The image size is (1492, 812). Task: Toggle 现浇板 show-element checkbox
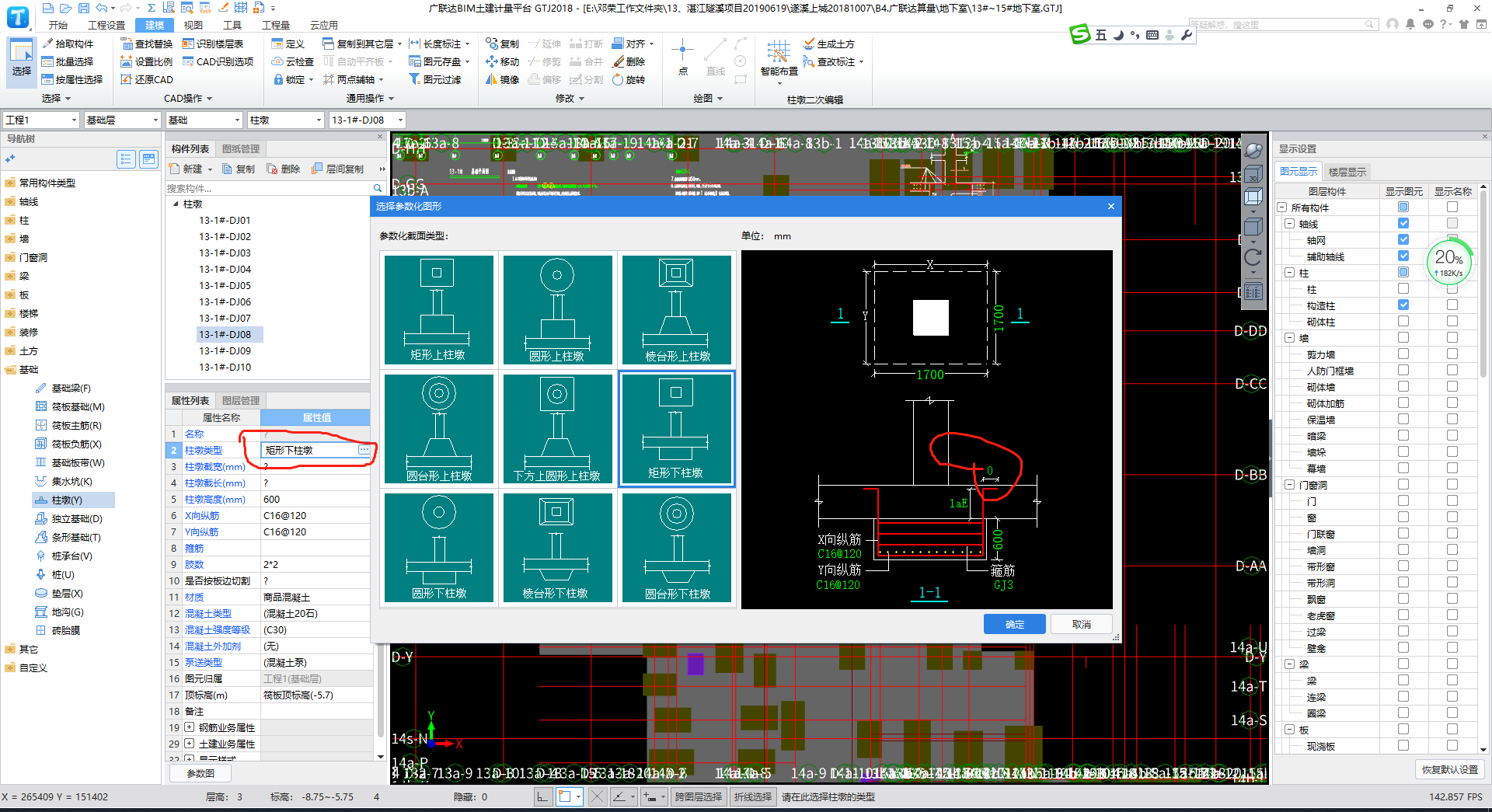(1403, 745)
